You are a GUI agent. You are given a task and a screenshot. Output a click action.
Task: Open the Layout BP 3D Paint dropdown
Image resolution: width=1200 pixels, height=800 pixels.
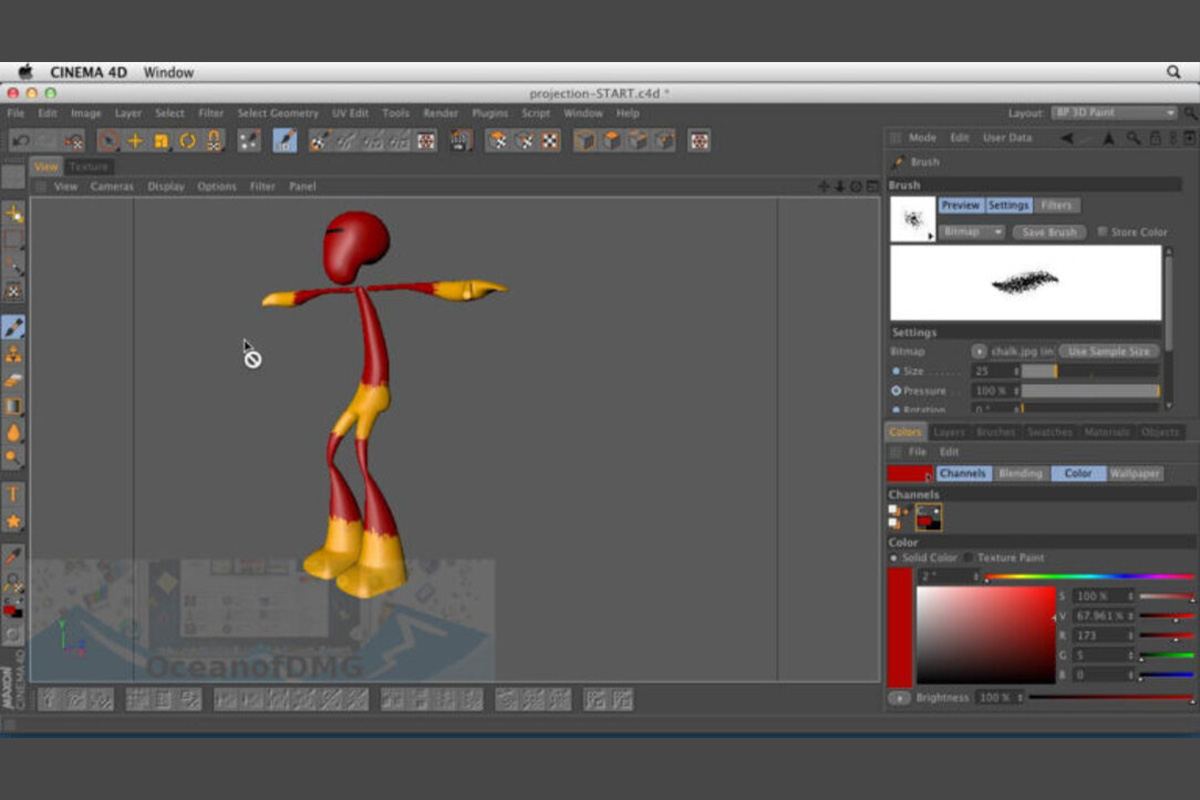1115,113
